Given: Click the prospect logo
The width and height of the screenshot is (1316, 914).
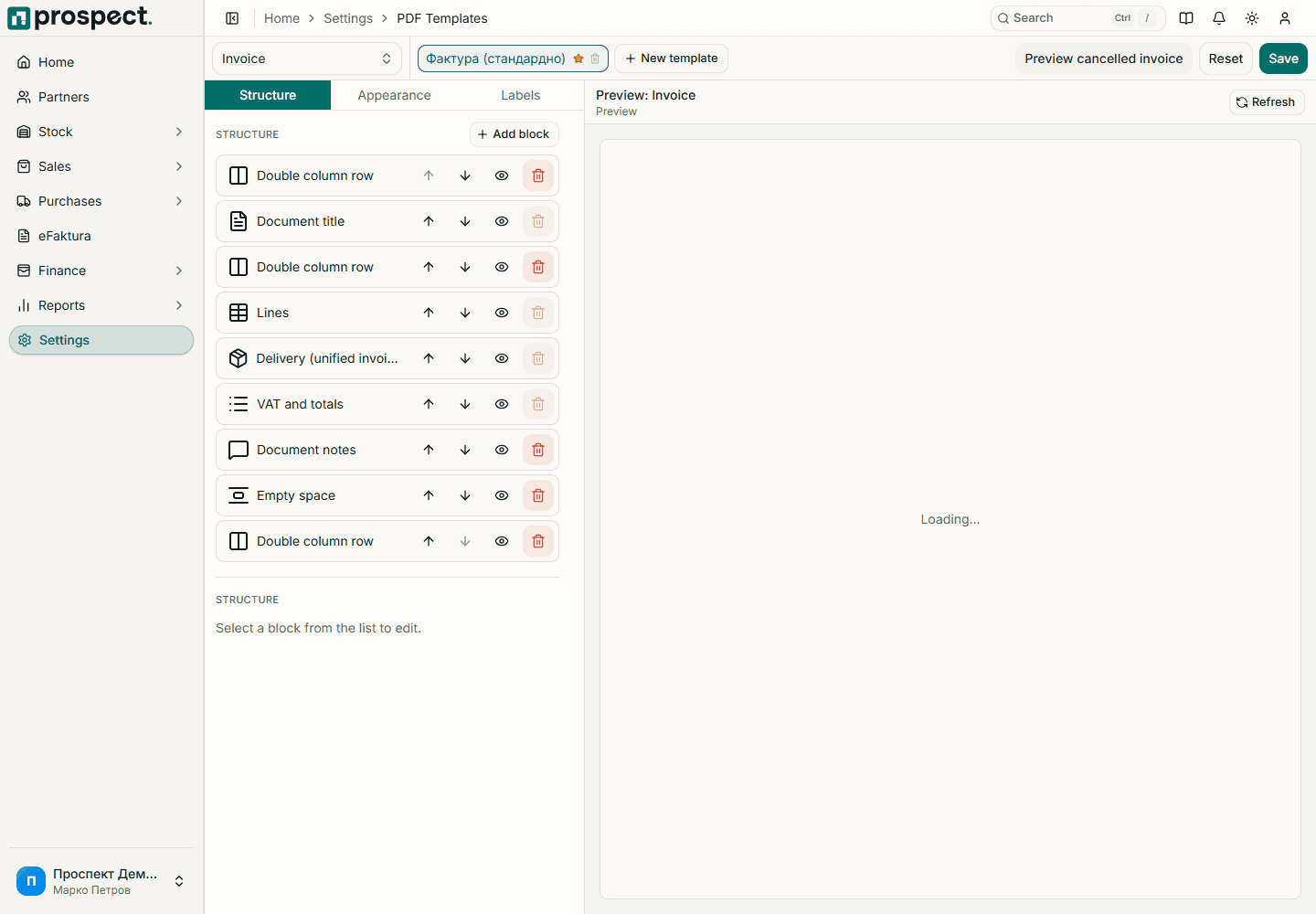Looking at the screenshot, I should click(80, 17).
